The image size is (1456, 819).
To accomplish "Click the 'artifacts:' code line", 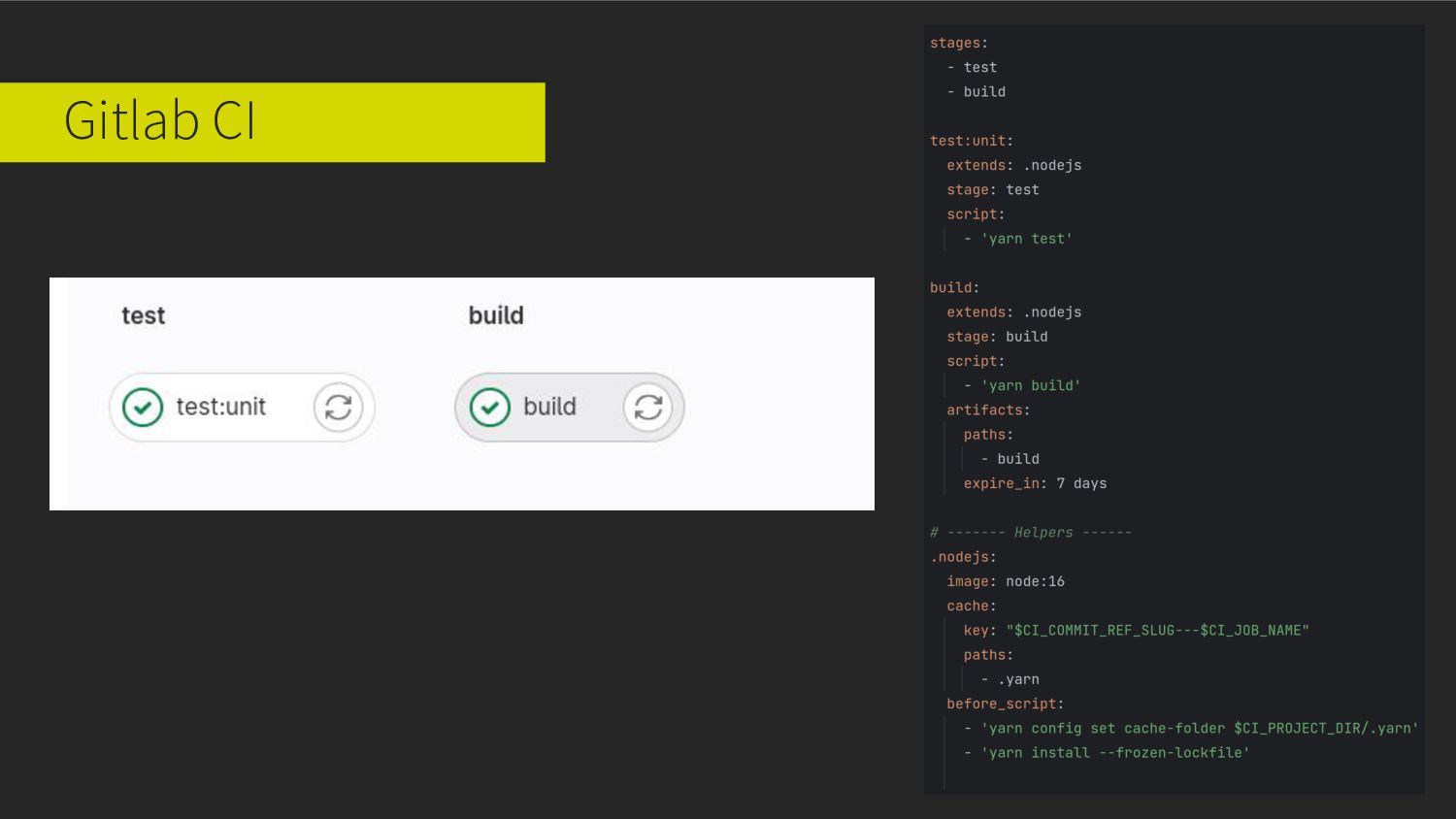I will 988,409.
